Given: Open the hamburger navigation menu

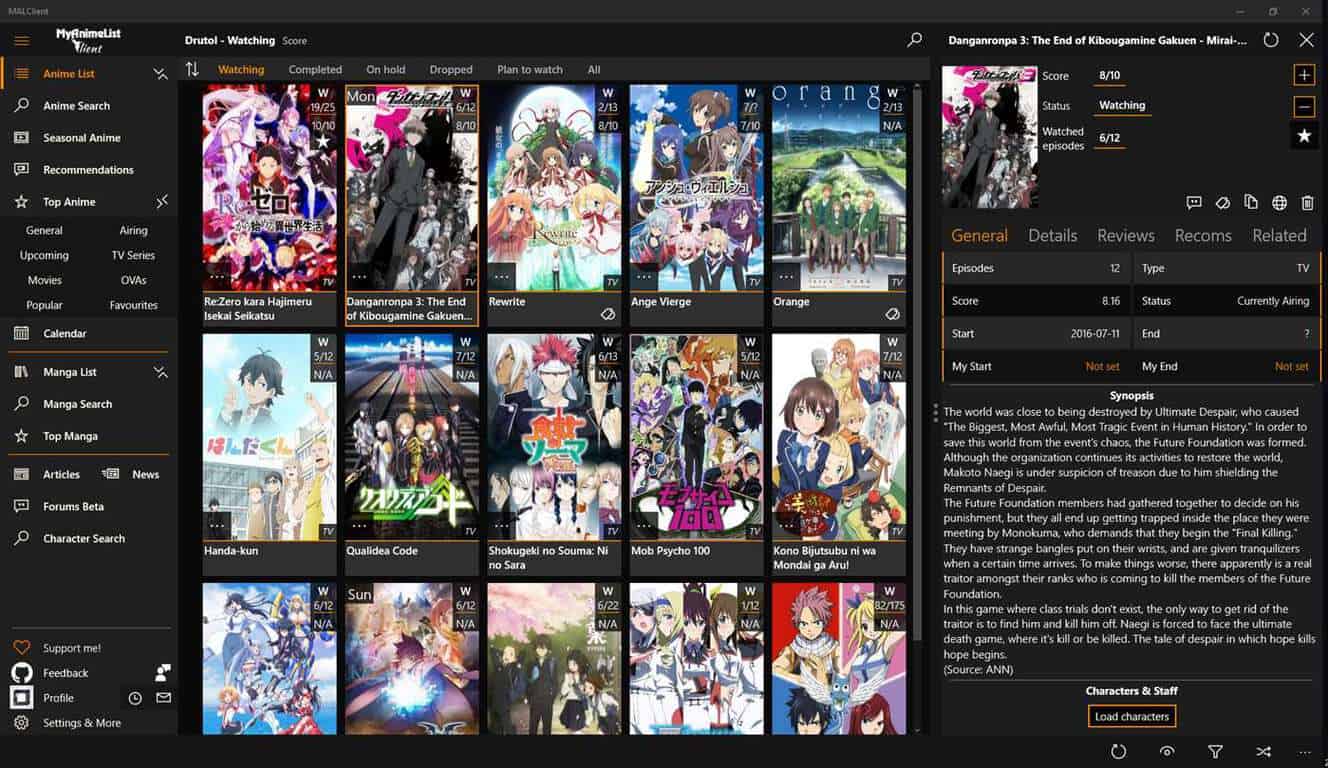Looking at the screenshot, I should [21, 41].
